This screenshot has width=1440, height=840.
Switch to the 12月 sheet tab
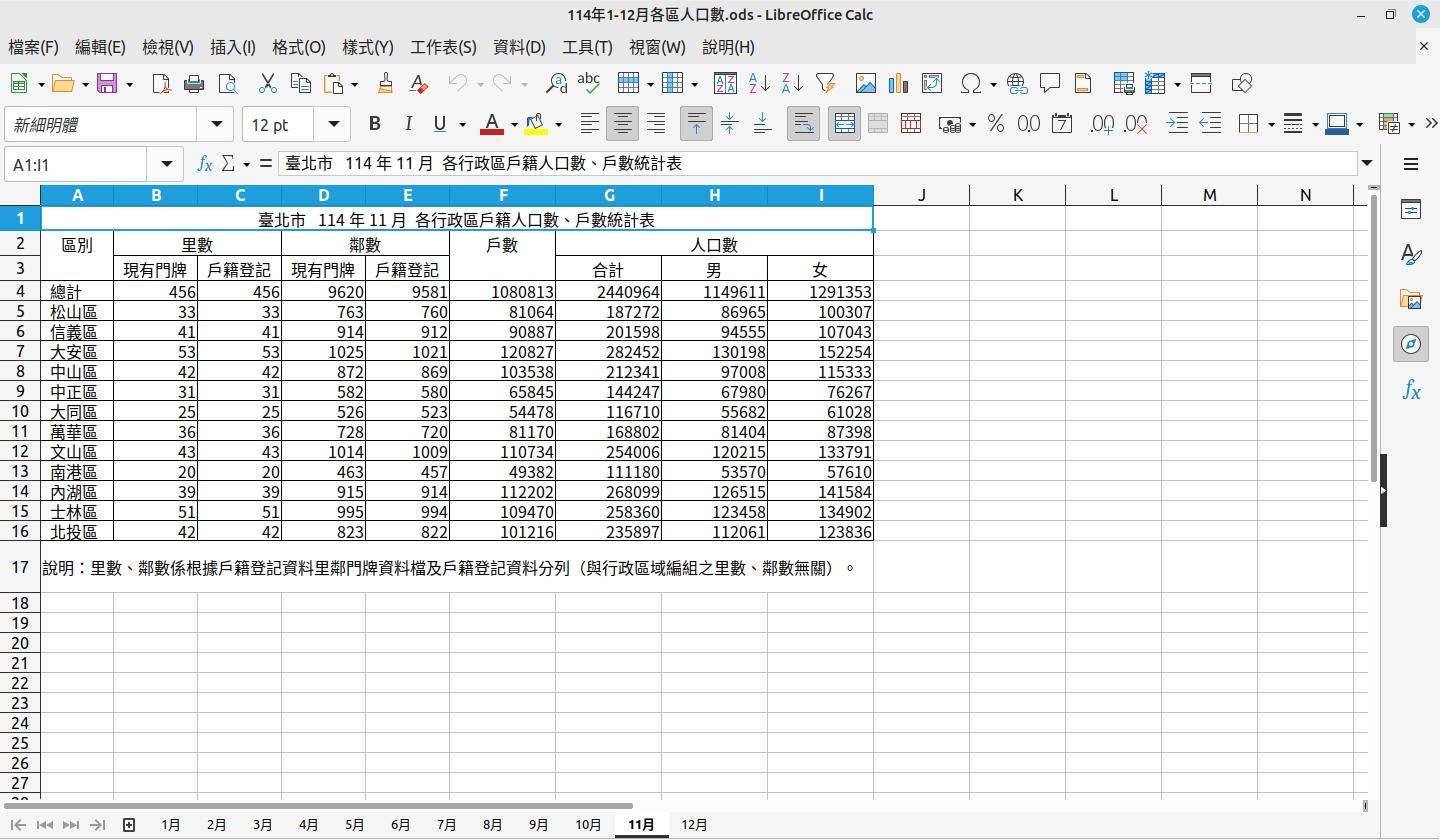(x=694, y=825)
